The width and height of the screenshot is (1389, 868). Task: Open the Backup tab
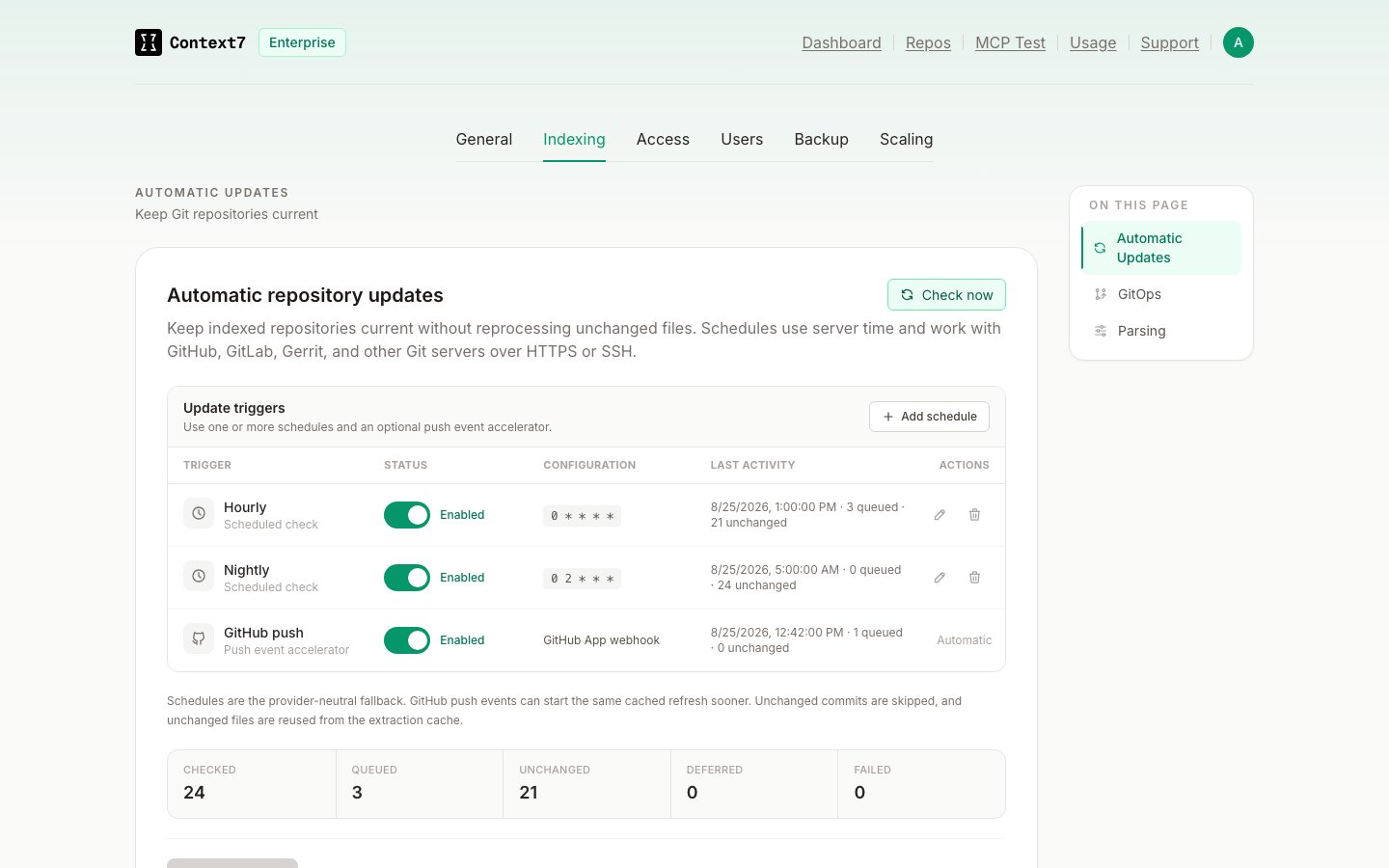pyautogui.click(x=822, y=139)
